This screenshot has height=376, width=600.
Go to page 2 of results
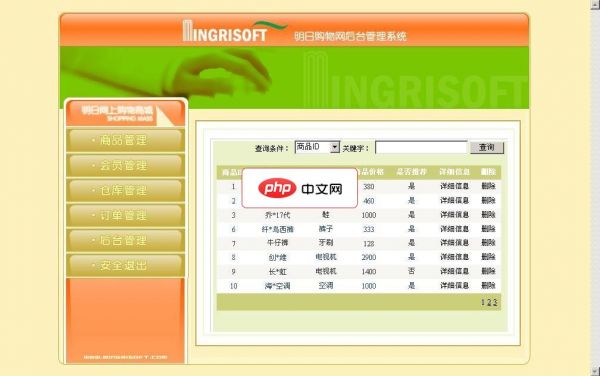coord(489,303)
